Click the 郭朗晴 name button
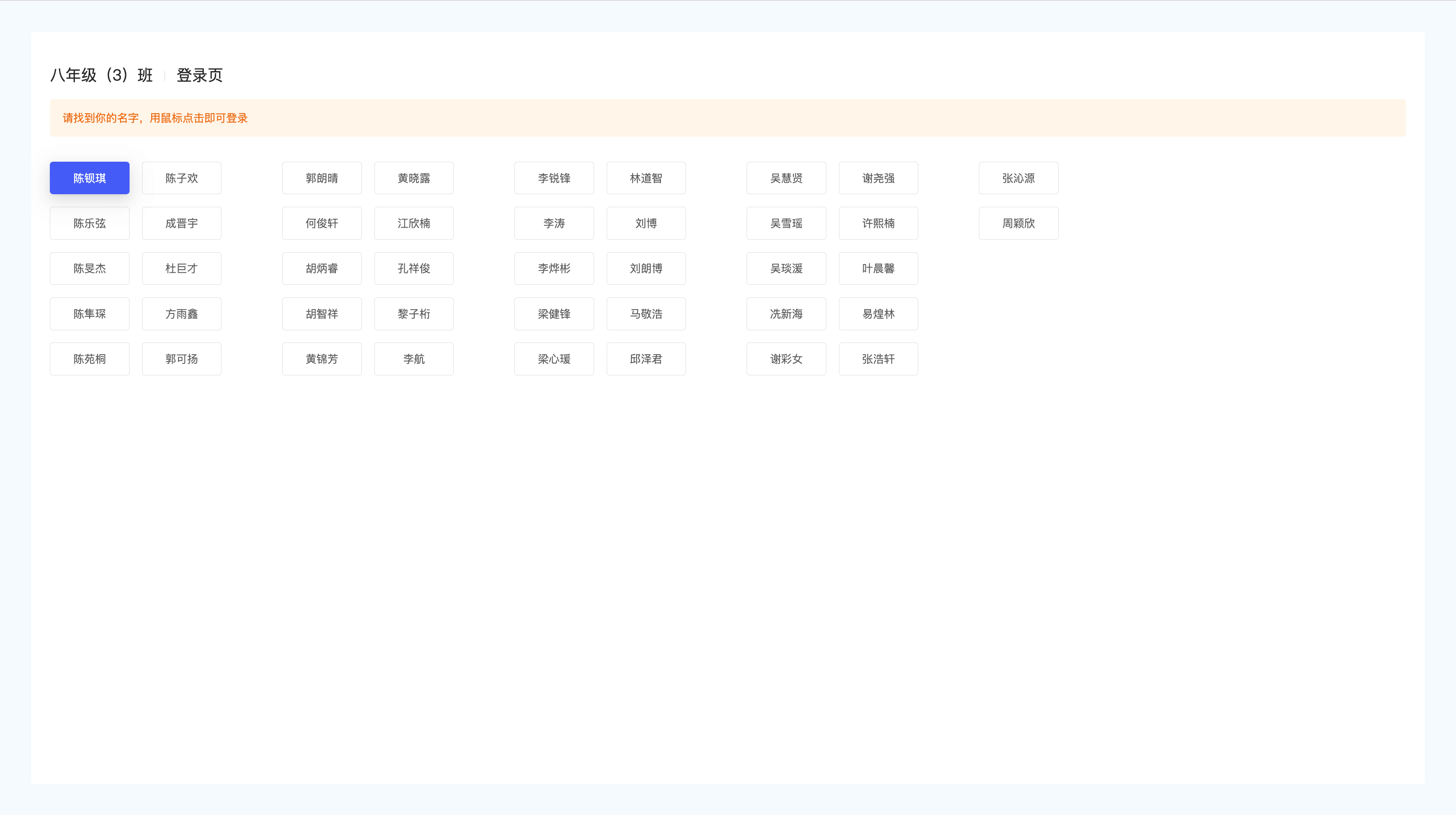The width and height of the screenshot is (1456, 815). pos(322,178)
